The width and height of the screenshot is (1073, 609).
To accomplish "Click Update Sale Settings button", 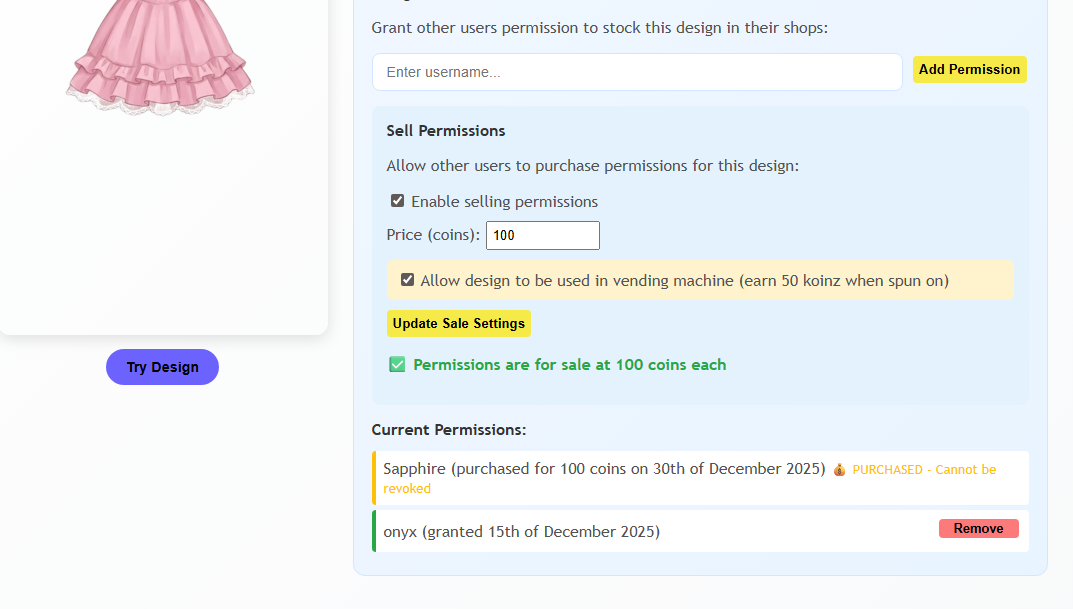I will [x=458, y=324].
